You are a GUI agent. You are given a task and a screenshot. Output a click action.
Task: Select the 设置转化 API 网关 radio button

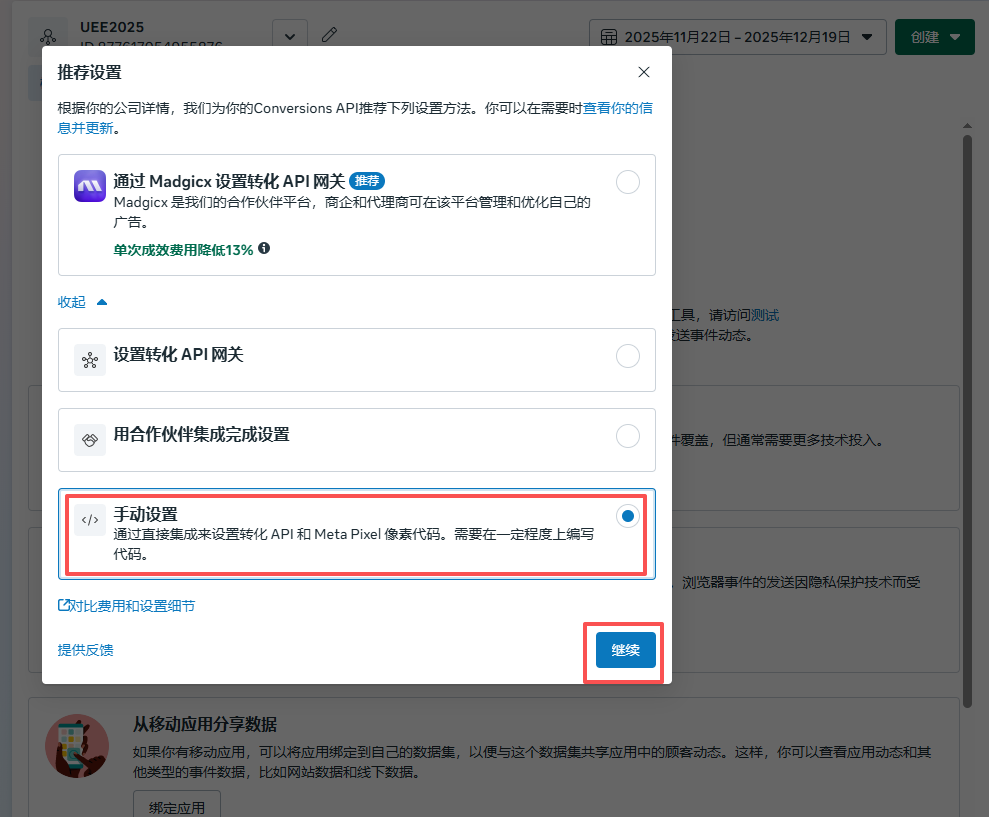627,356
